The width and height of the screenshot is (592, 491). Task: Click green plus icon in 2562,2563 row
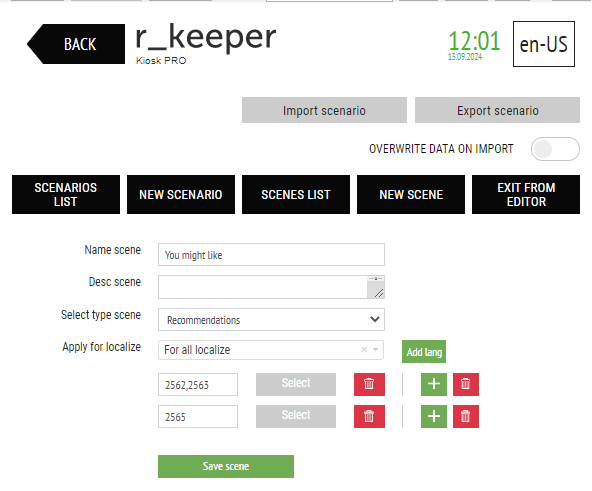pyautogui.click(x=434, y=384)
